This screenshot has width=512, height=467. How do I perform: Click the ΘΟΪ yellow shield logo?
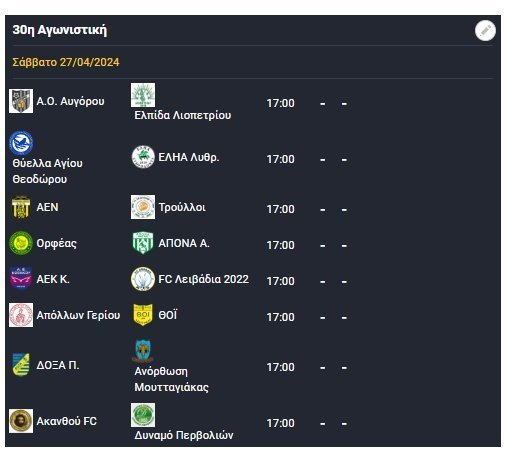143,315
